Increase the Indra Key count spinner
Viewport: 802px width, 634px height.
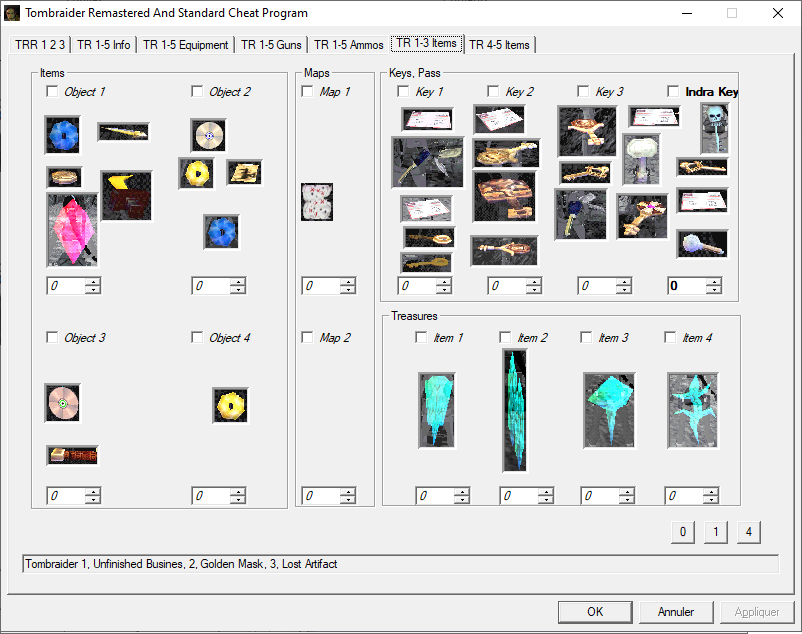point(714,282)
